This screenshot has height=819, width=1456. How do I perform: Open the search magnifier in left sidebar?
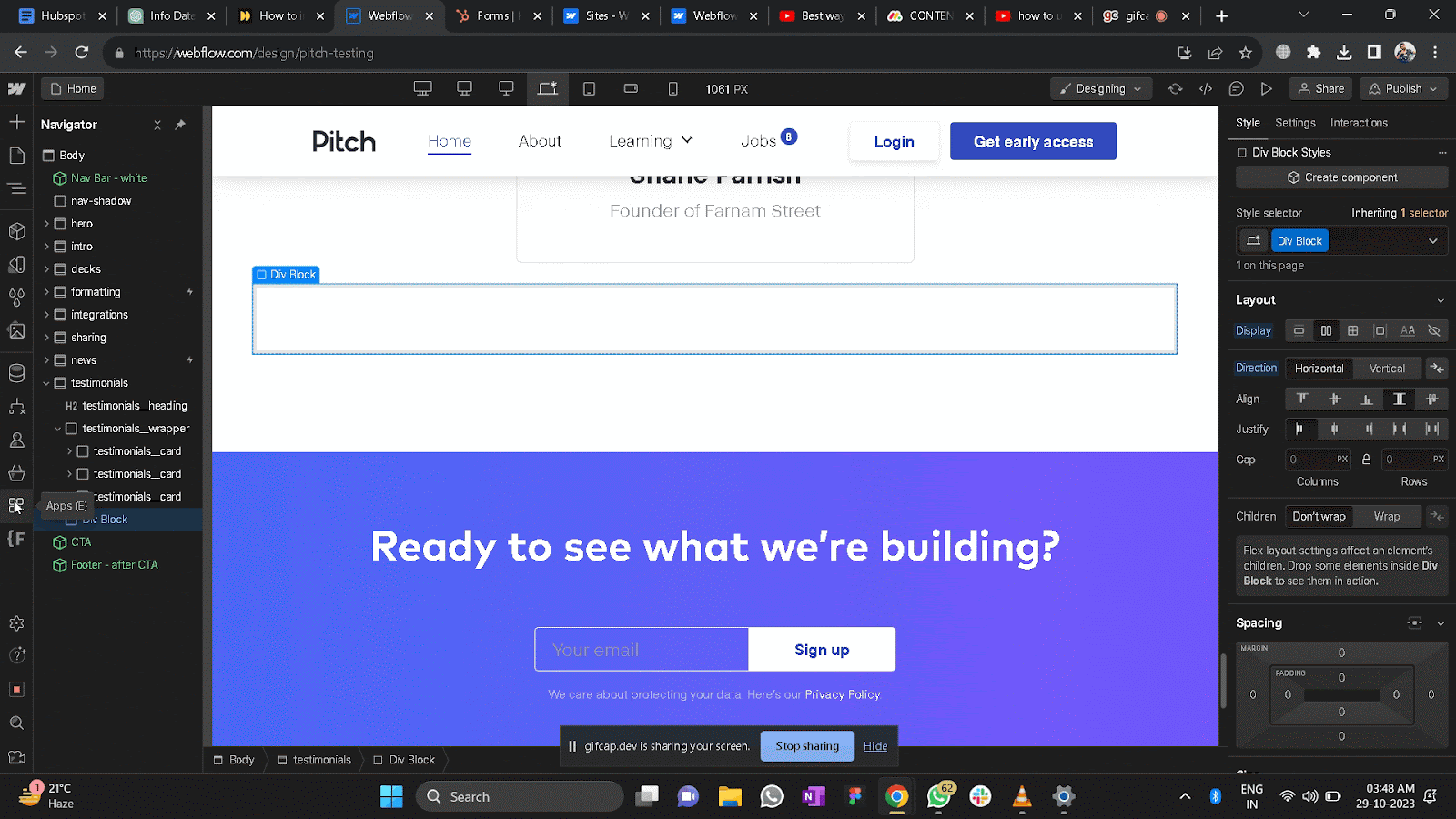point(16,723)
